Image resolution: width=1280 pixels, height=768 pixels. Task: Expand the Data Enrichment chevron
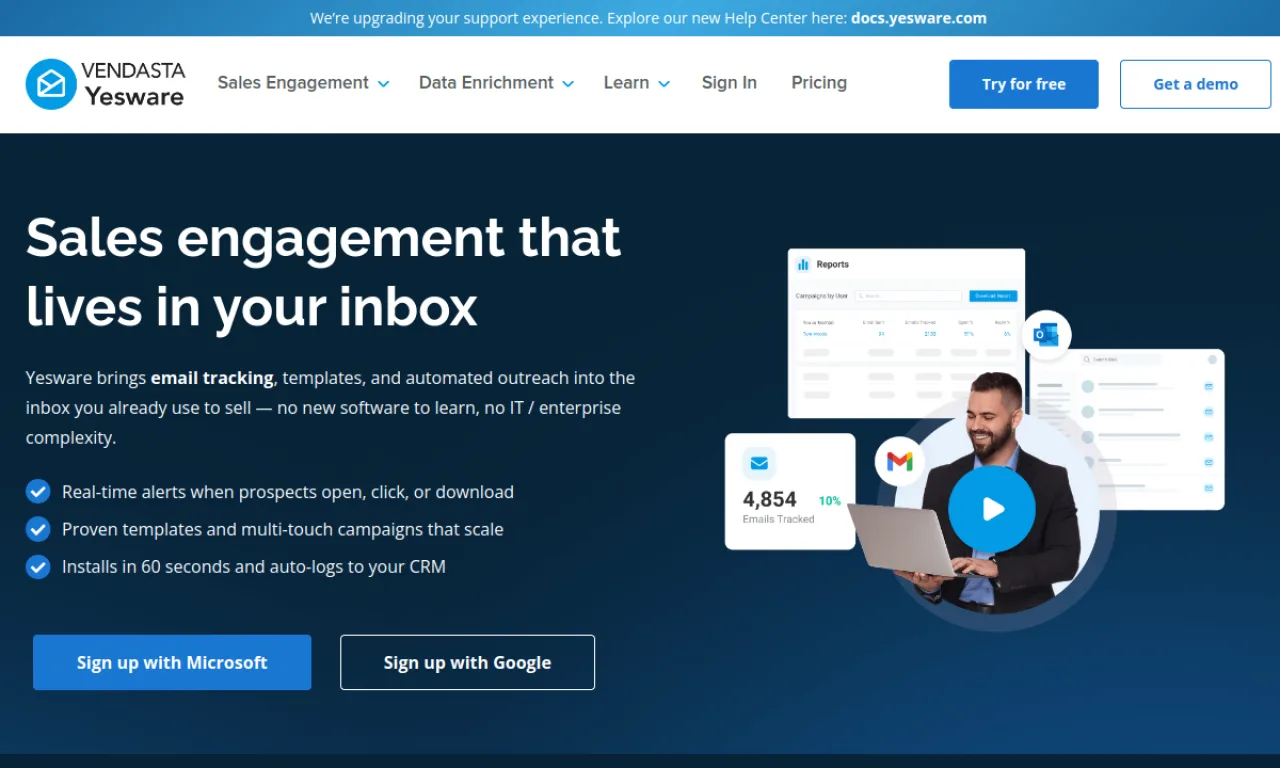click(x=568, y=84)
